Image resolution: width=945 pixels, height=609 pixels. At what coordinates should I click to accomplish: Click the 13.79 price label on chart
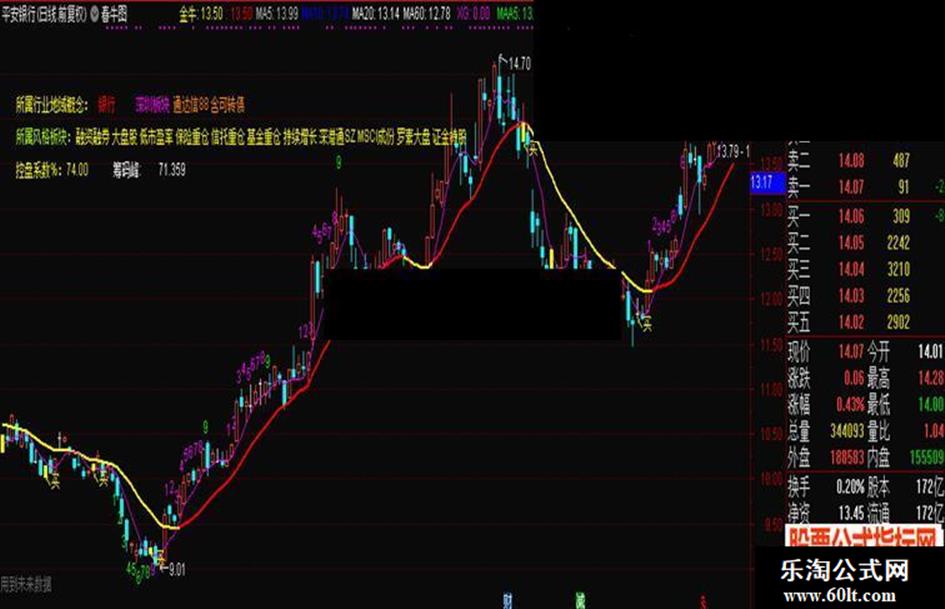[x=729, y=150]
